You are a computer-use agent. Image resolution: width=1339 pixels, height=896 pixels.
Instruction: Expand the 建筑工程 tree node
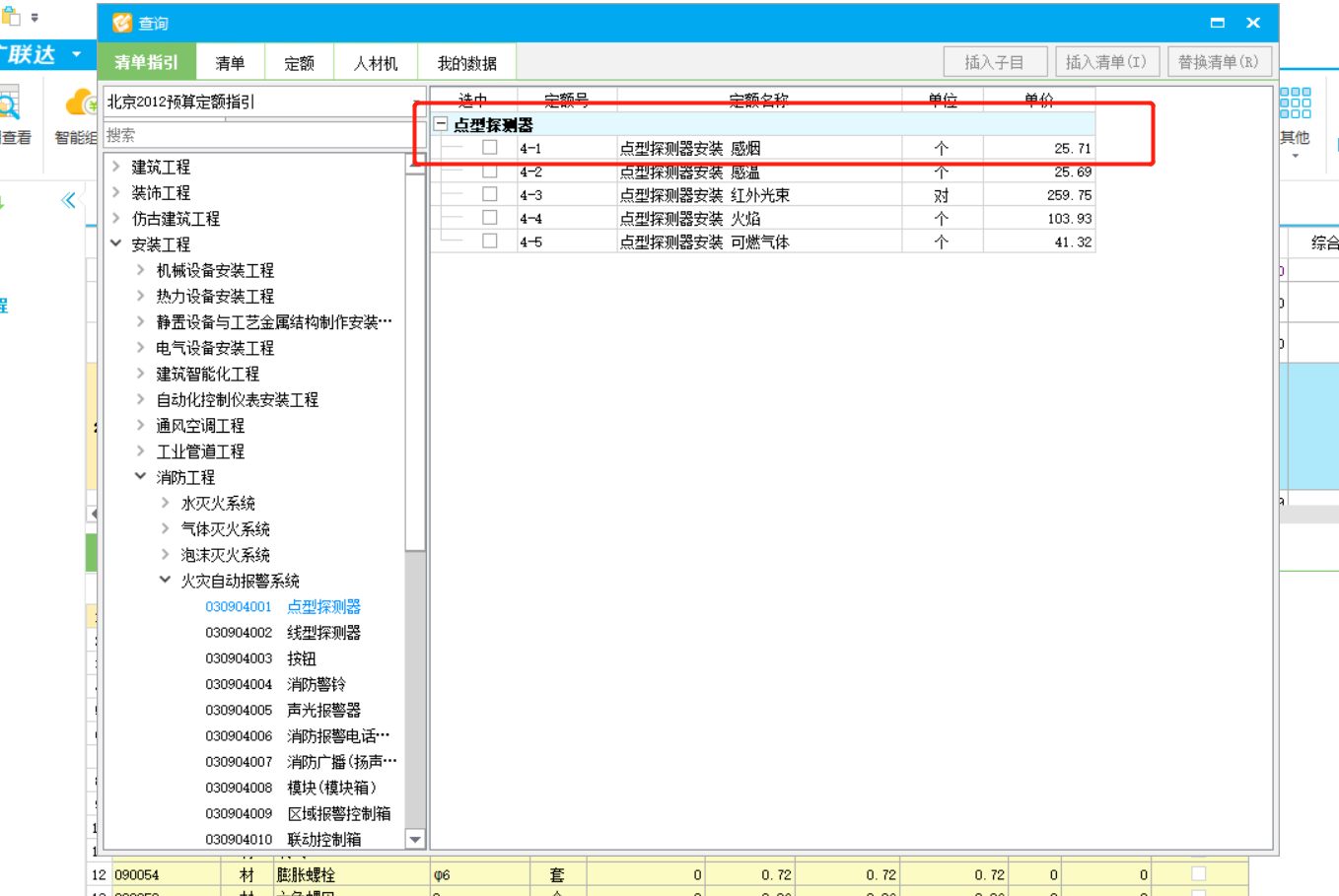tap(116, 167)
